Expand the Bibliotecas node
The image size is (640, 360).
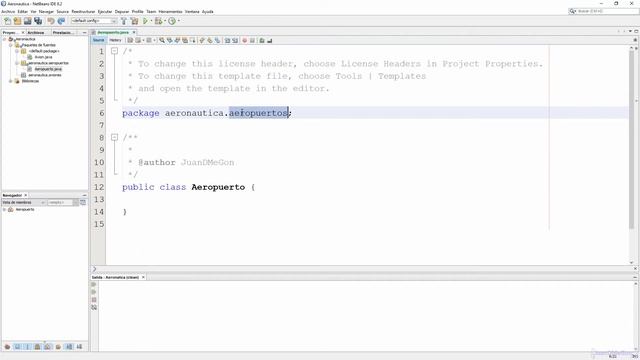click(11, 81)
